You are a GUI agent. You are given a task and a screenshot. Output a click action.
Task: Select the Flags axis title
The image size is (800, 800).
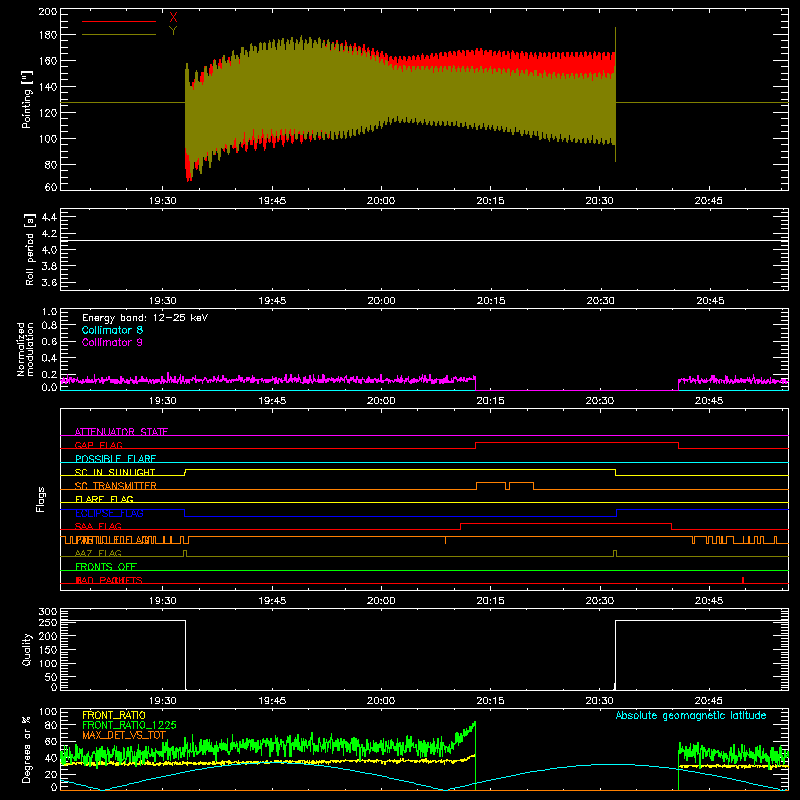pos(40,499)
